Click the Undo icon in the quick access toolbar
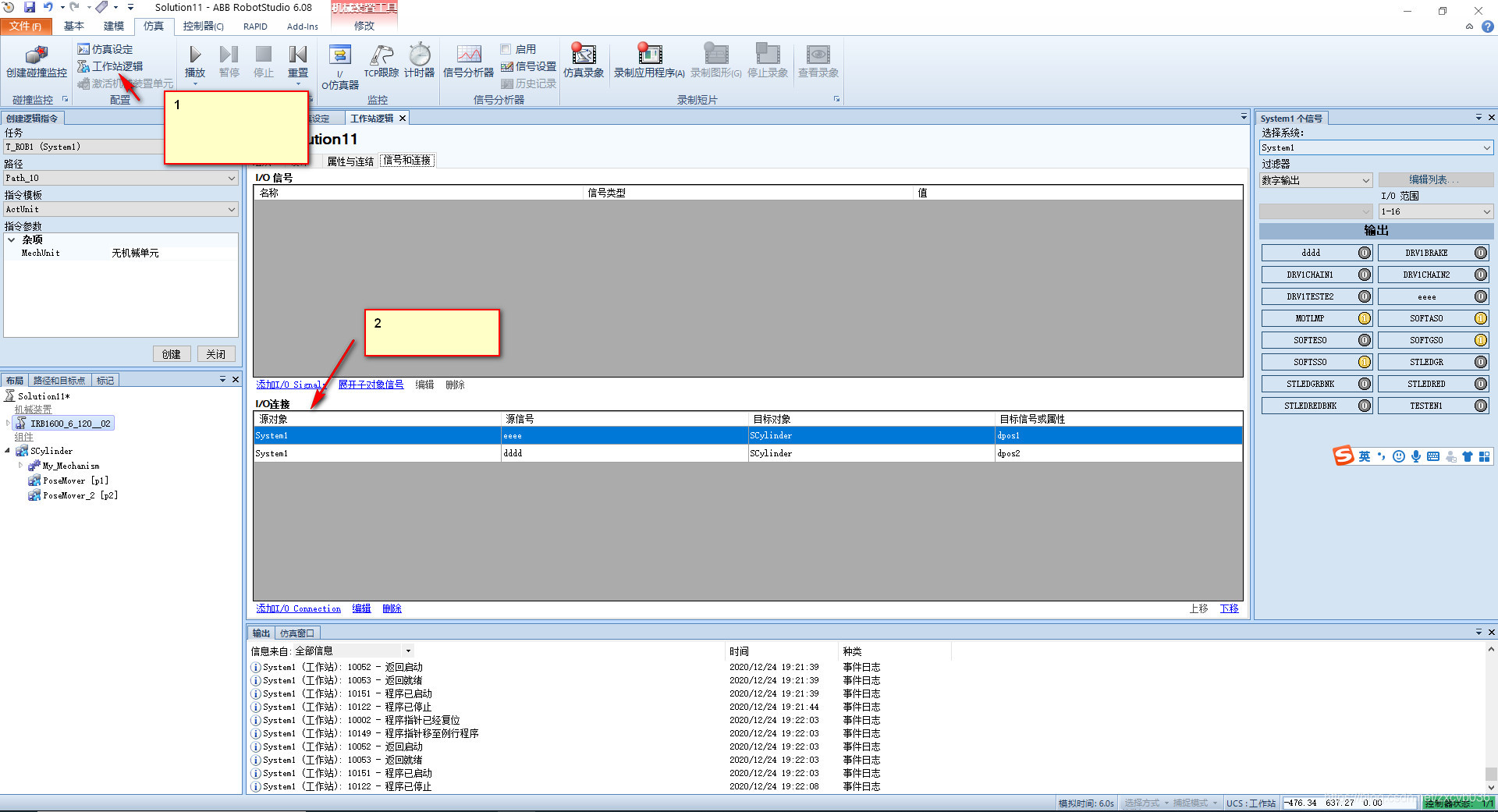Viewport: 1498px width, 812px height. click(48, 7)
